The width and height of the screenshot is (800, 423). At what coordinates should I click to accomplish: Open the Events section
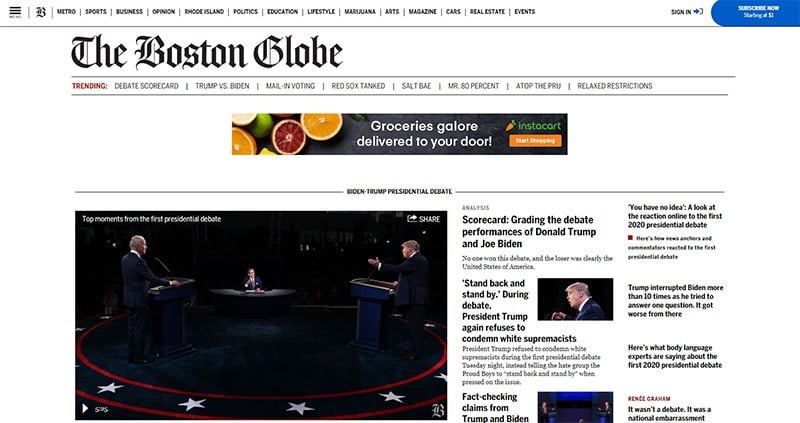tap(524, 12)
